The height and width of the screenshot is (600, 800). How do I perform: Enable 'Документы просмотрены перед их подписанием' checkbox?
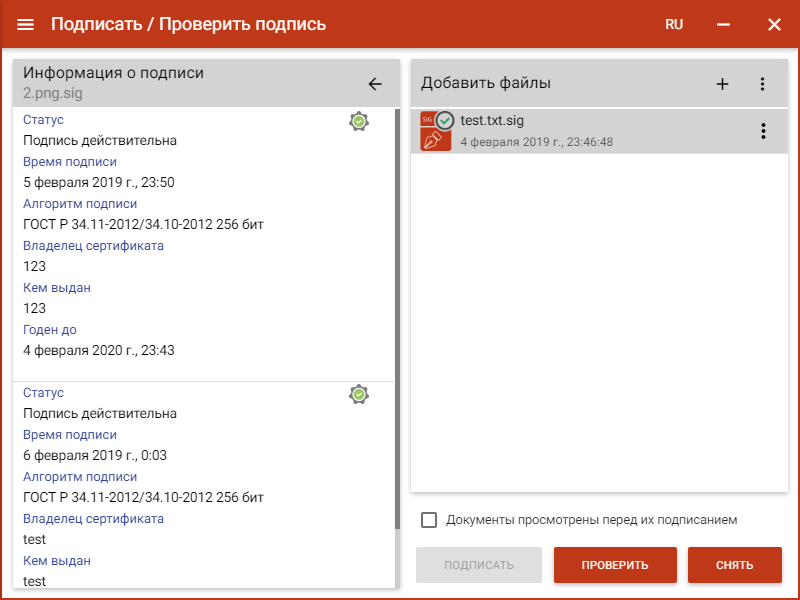tap(430, 520)
